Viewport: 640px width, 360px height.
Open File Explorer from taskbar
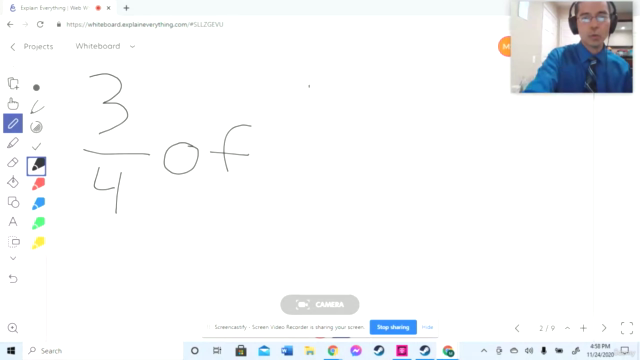310,351
